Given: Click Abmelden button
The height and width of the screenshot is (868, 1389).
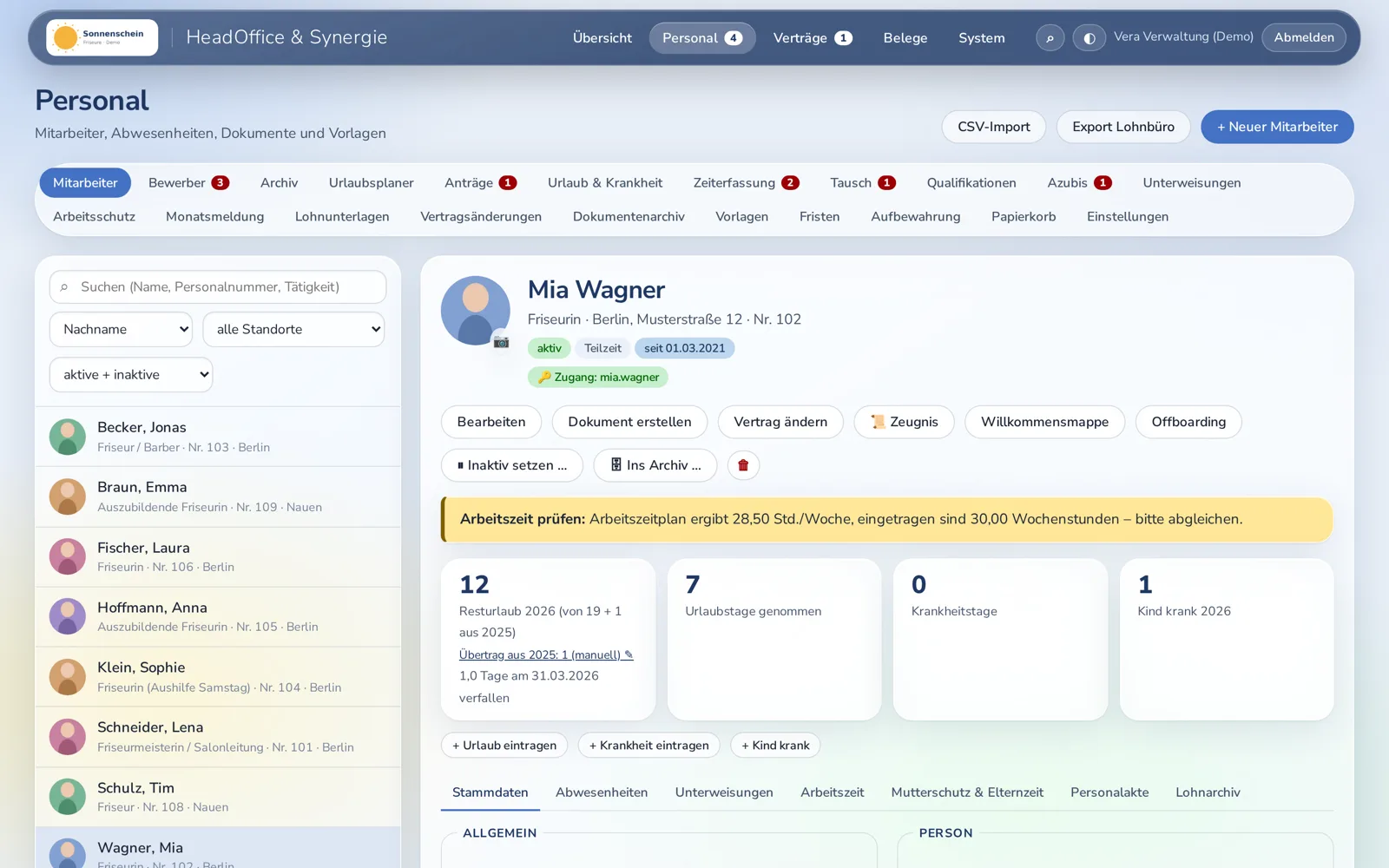Looking at the screenshot, I should click(x=1304, y=37).
